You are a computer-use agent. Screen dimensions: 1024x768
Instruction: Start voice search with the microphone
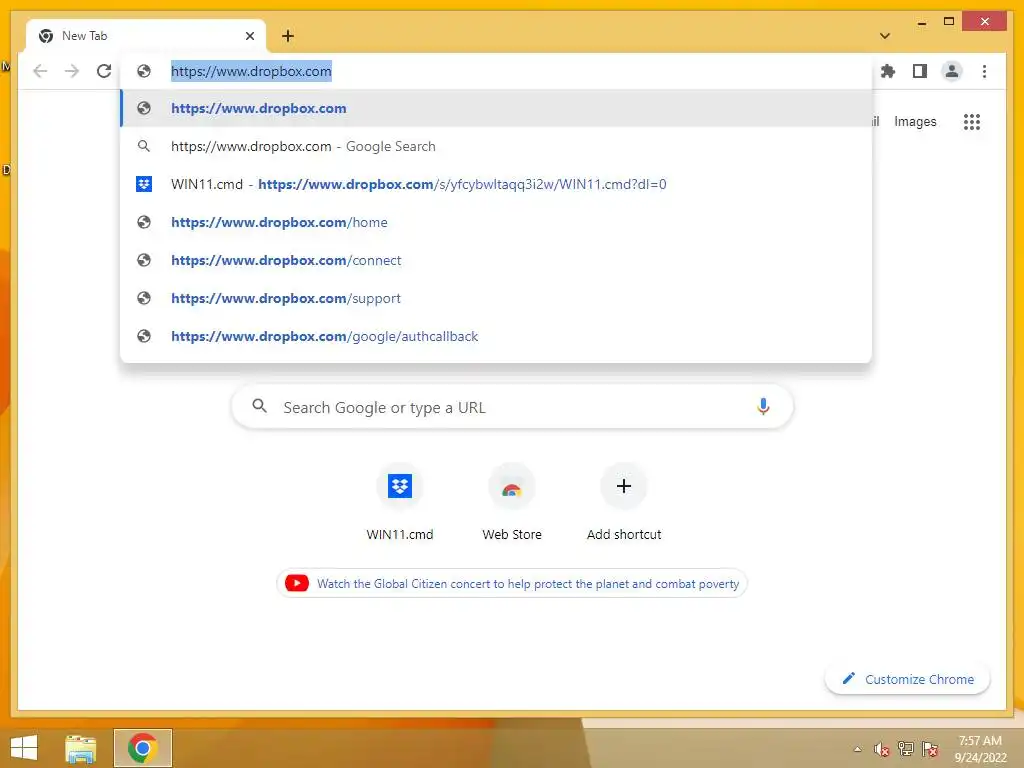763,407
